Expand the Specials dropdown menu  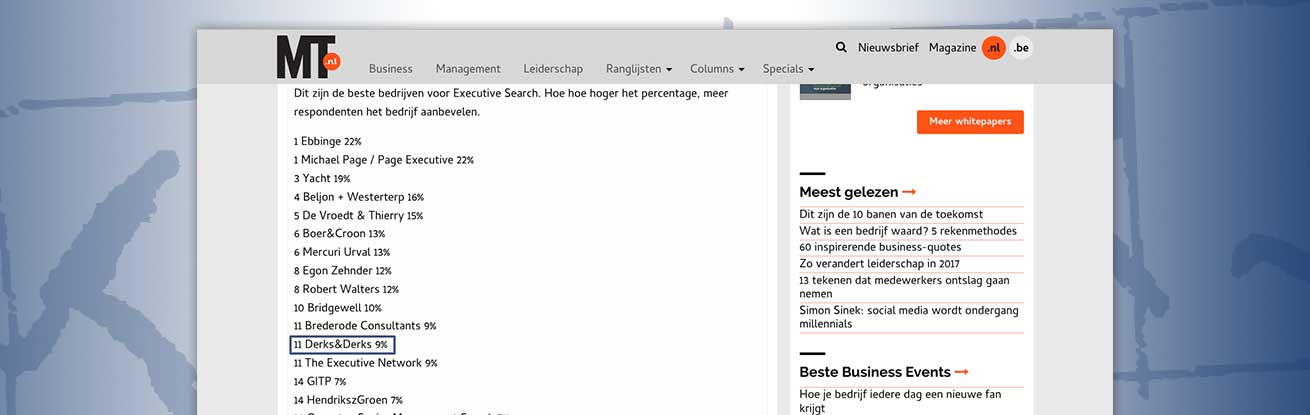click(x=788, y=69)
